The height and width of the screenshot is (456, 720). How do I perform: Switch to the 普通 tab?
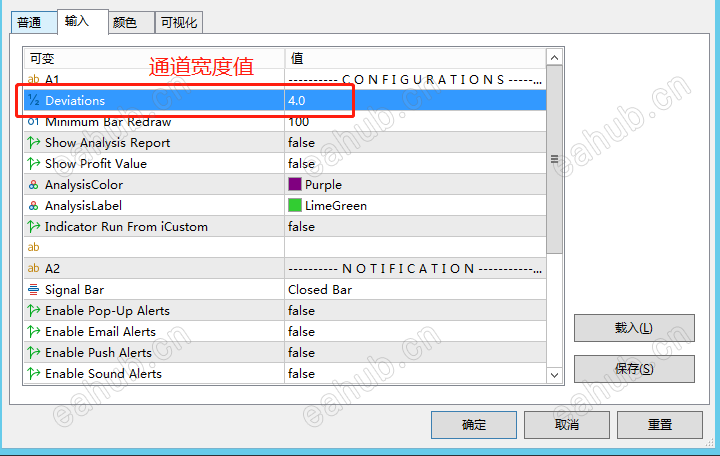click(34, 22)
